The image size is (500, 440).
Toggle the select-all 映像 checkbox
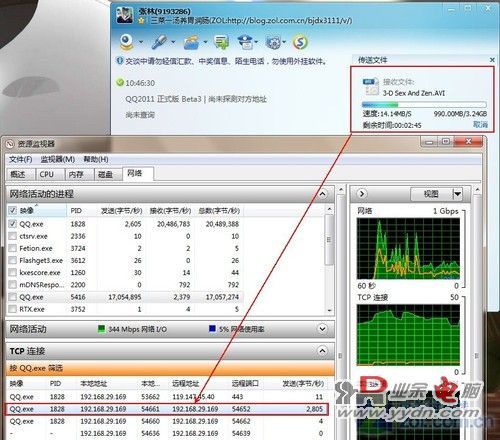tap(12, 210)
